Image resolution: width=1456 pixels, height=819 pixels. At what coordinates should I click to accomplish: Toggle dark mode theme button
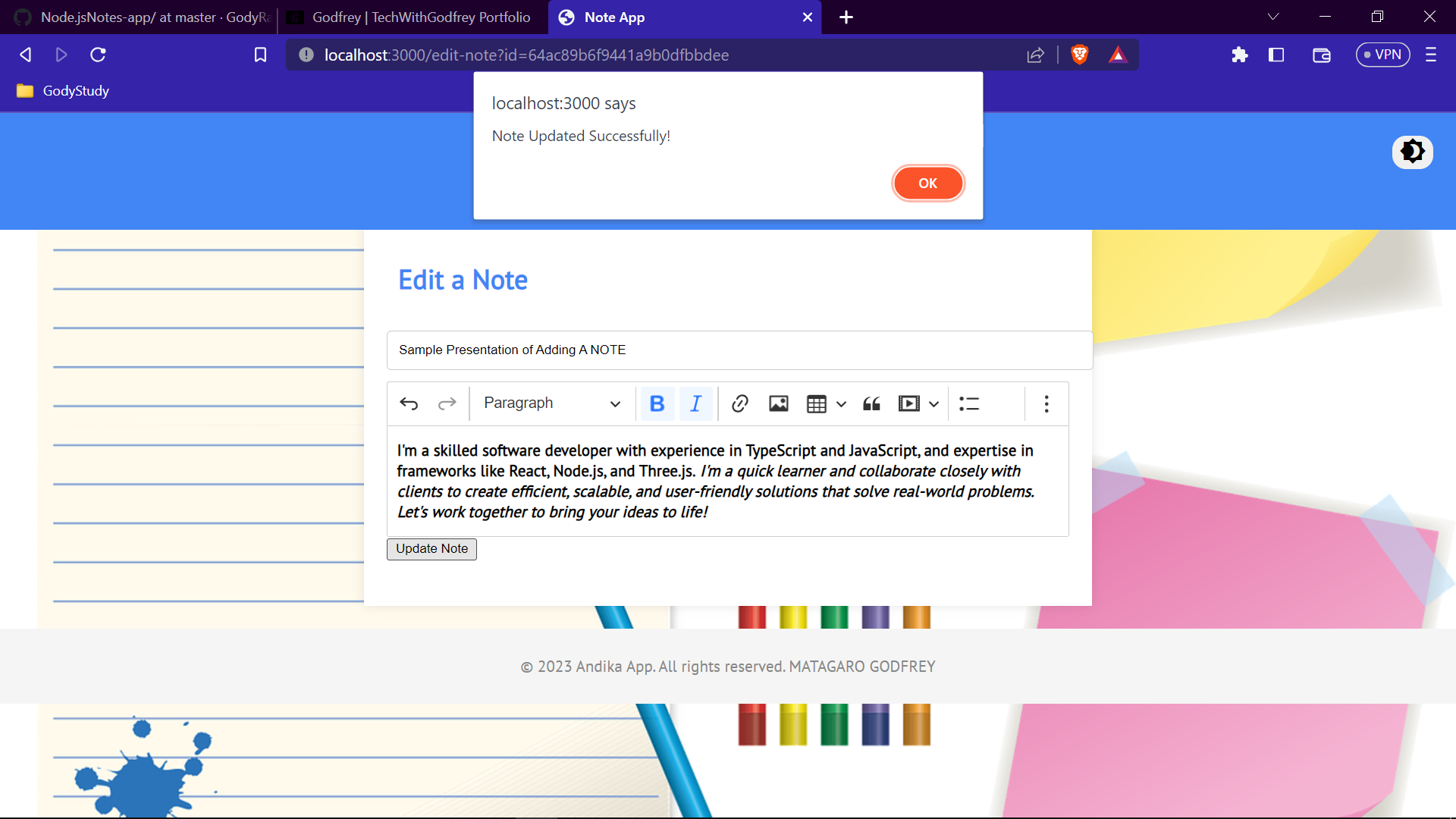tap(1412, 152)
